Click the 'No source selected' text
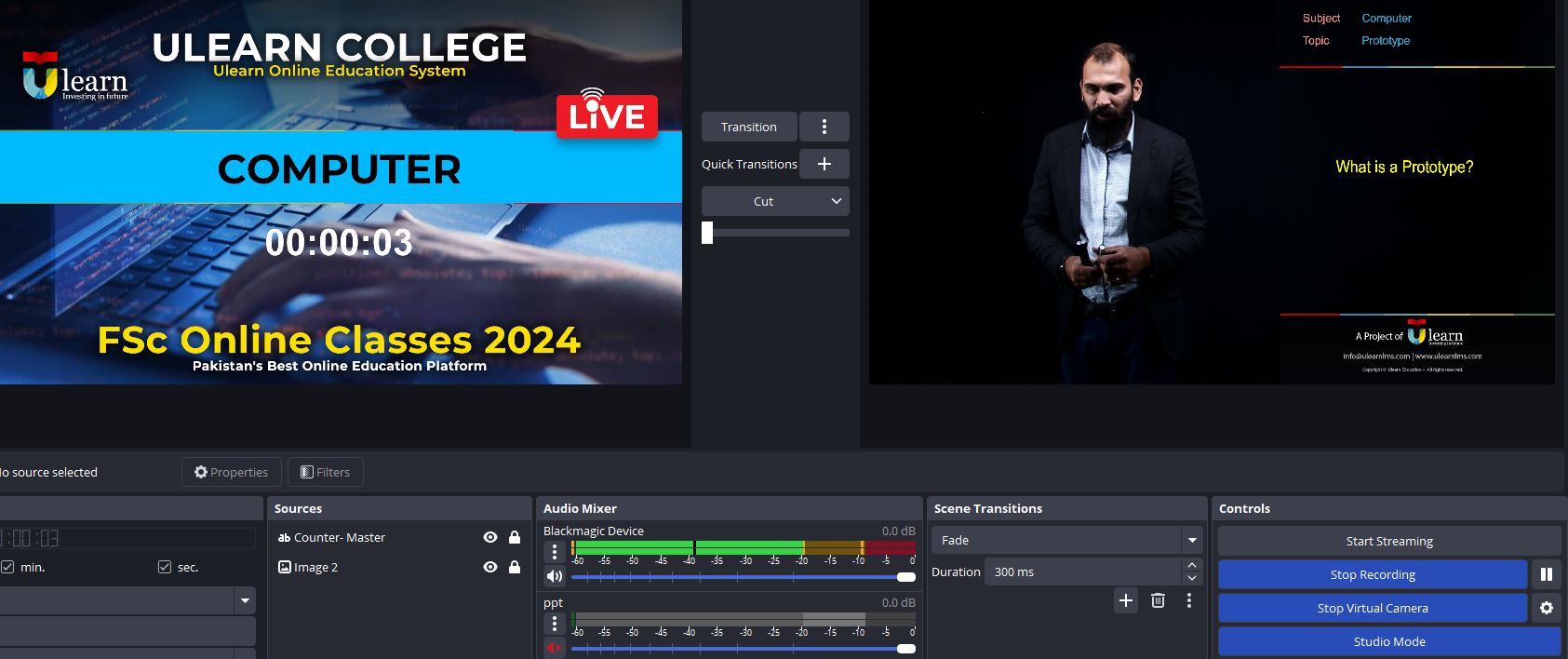Screen dimensions: 1568x659 48,472
